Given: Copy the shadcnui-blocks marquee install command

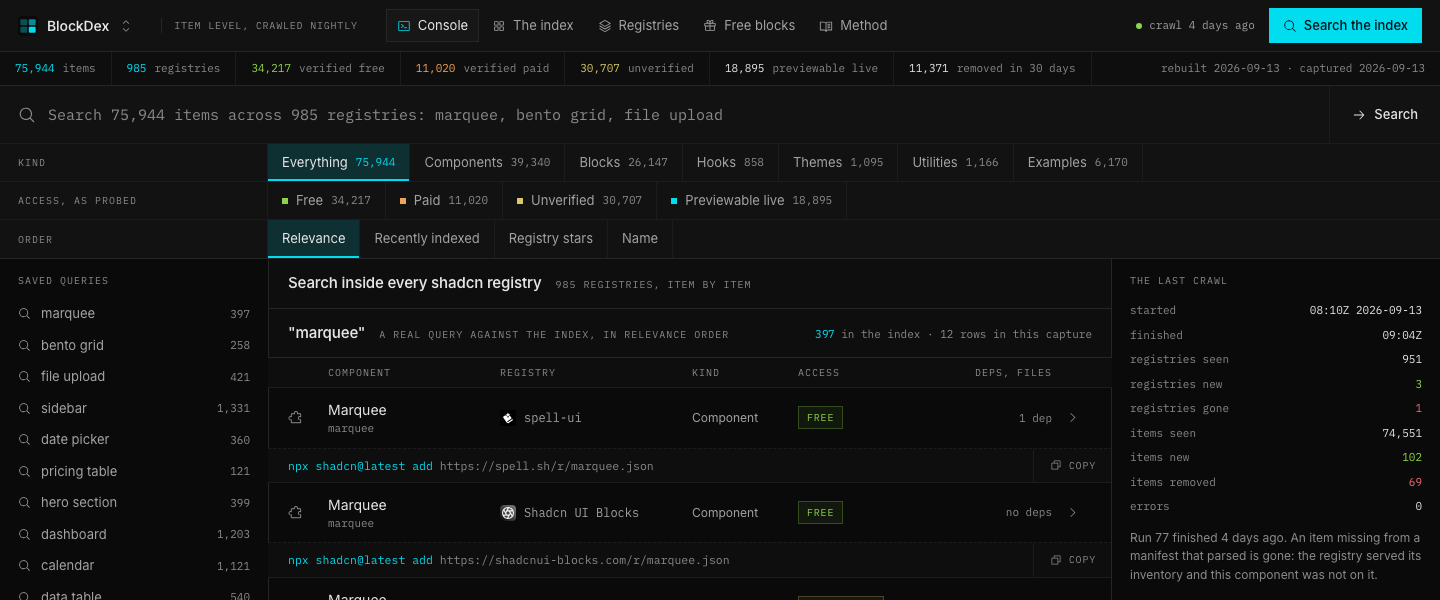Looking at the screenshot, I should pos(1073,560).
